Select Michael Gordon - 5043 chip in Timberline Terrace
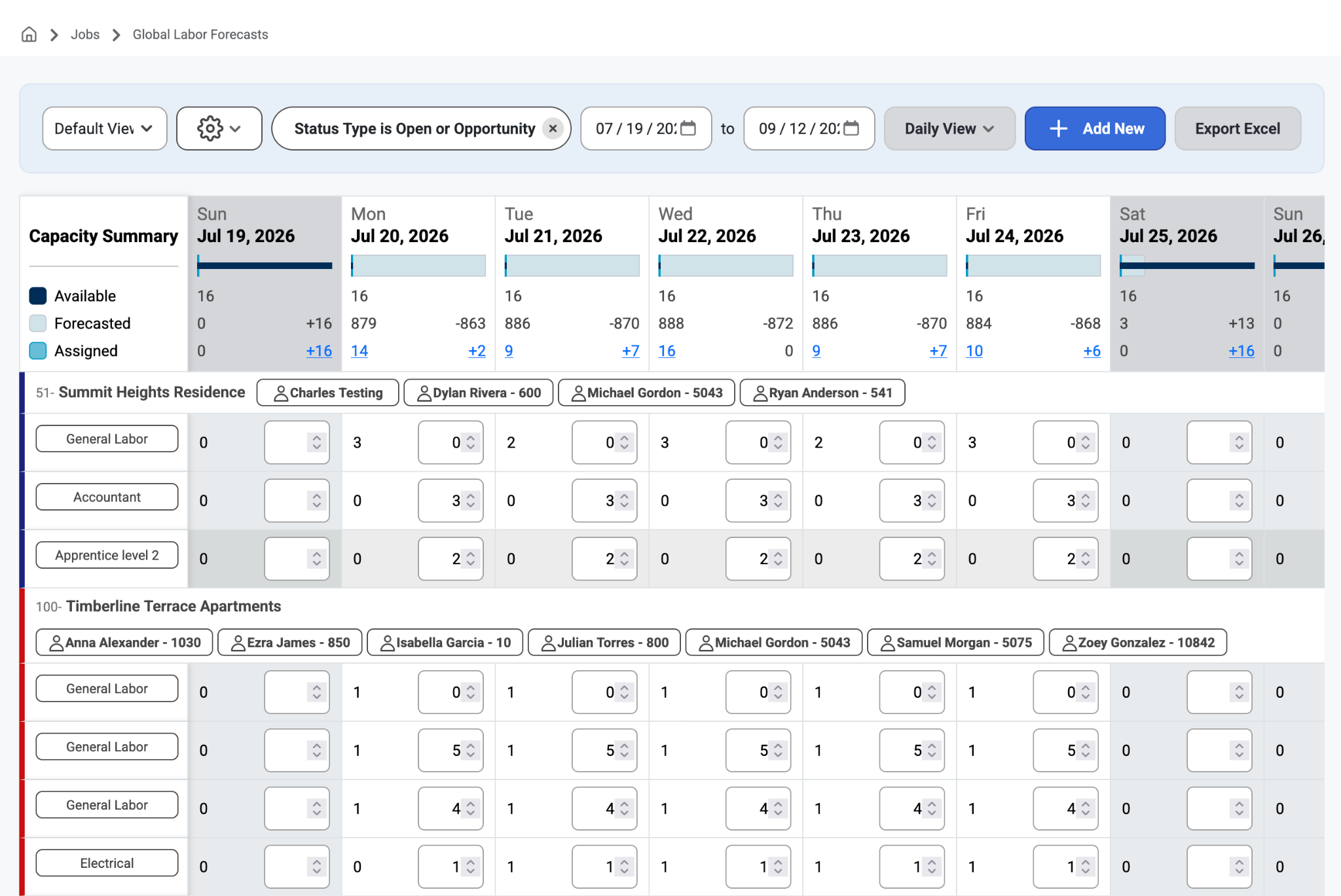1341x896 pixels. pos(774,643)
